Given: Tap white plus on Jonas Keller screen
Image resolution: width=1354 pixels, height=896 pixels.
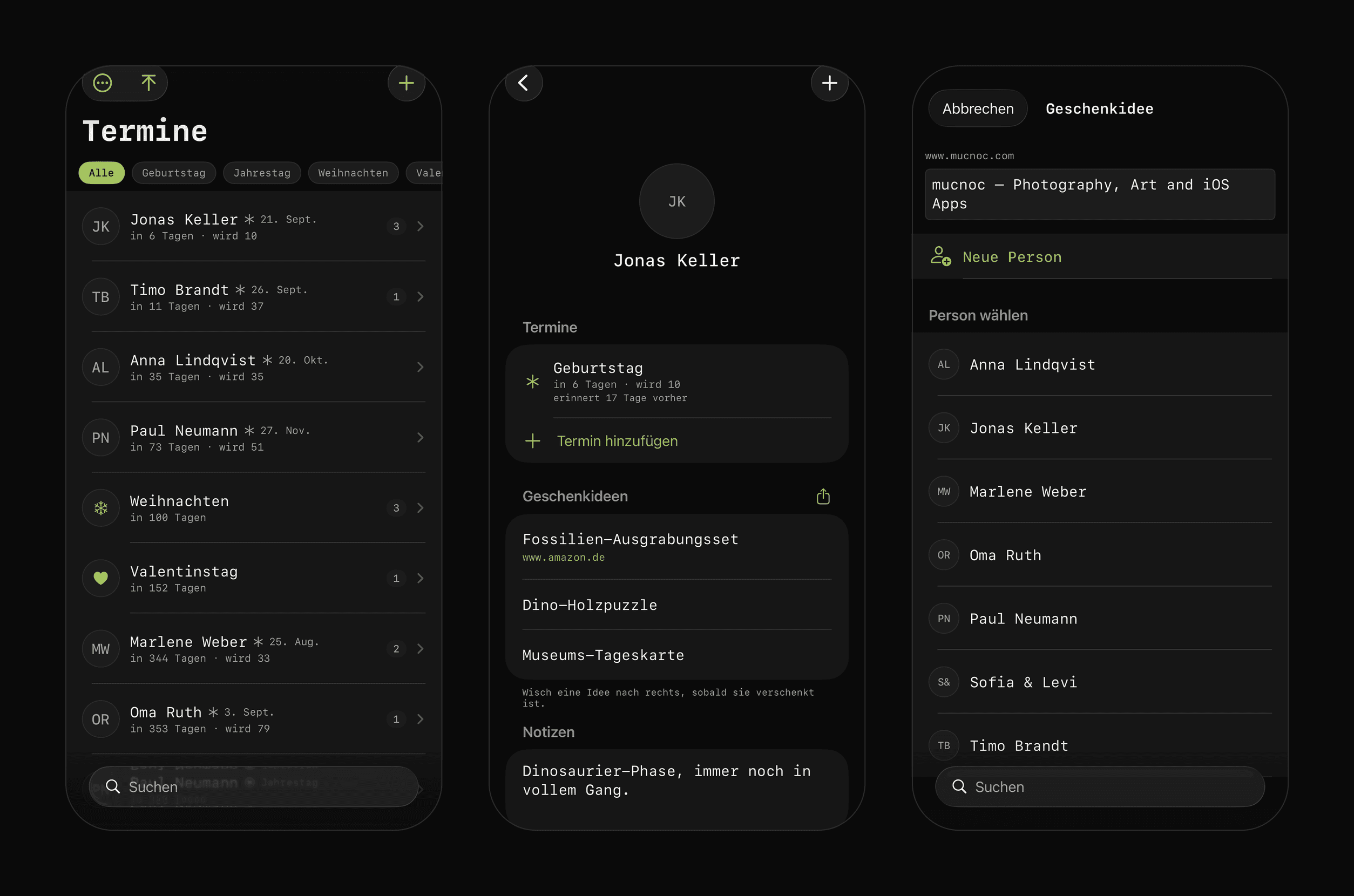Looking at the screenshot, I should click(x=829, y=84).
